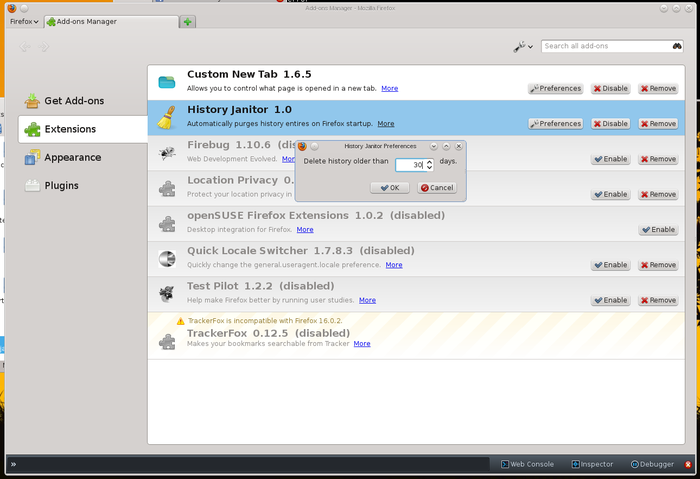Open the Firefox application menu
The height and width of the screenshot is (479, 700).
click(x=24, y=21)
